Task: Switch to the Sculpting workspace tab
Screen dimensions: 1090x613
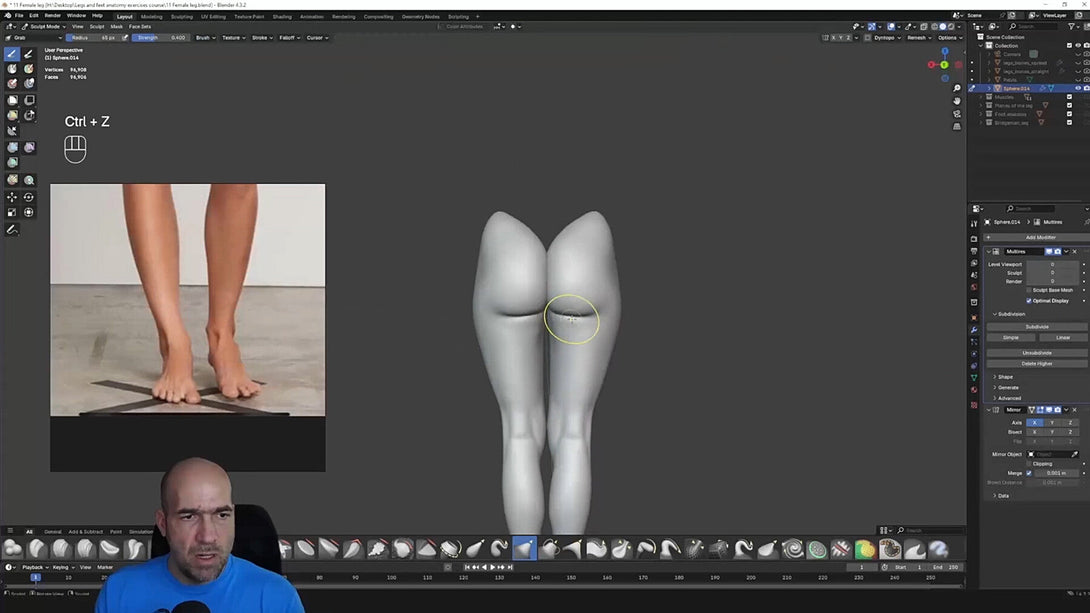Action: [x=181, y=16]
